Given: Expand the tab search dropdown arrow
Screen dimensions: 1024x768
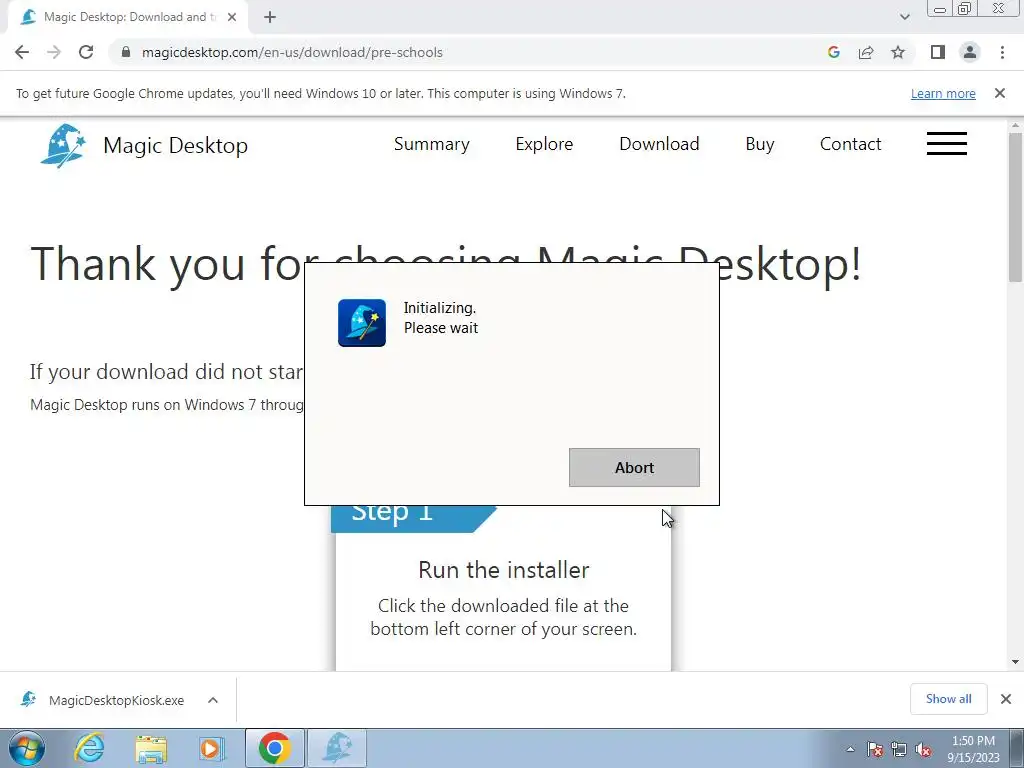Looking at the screenshot, I should (x=904, y=18).
